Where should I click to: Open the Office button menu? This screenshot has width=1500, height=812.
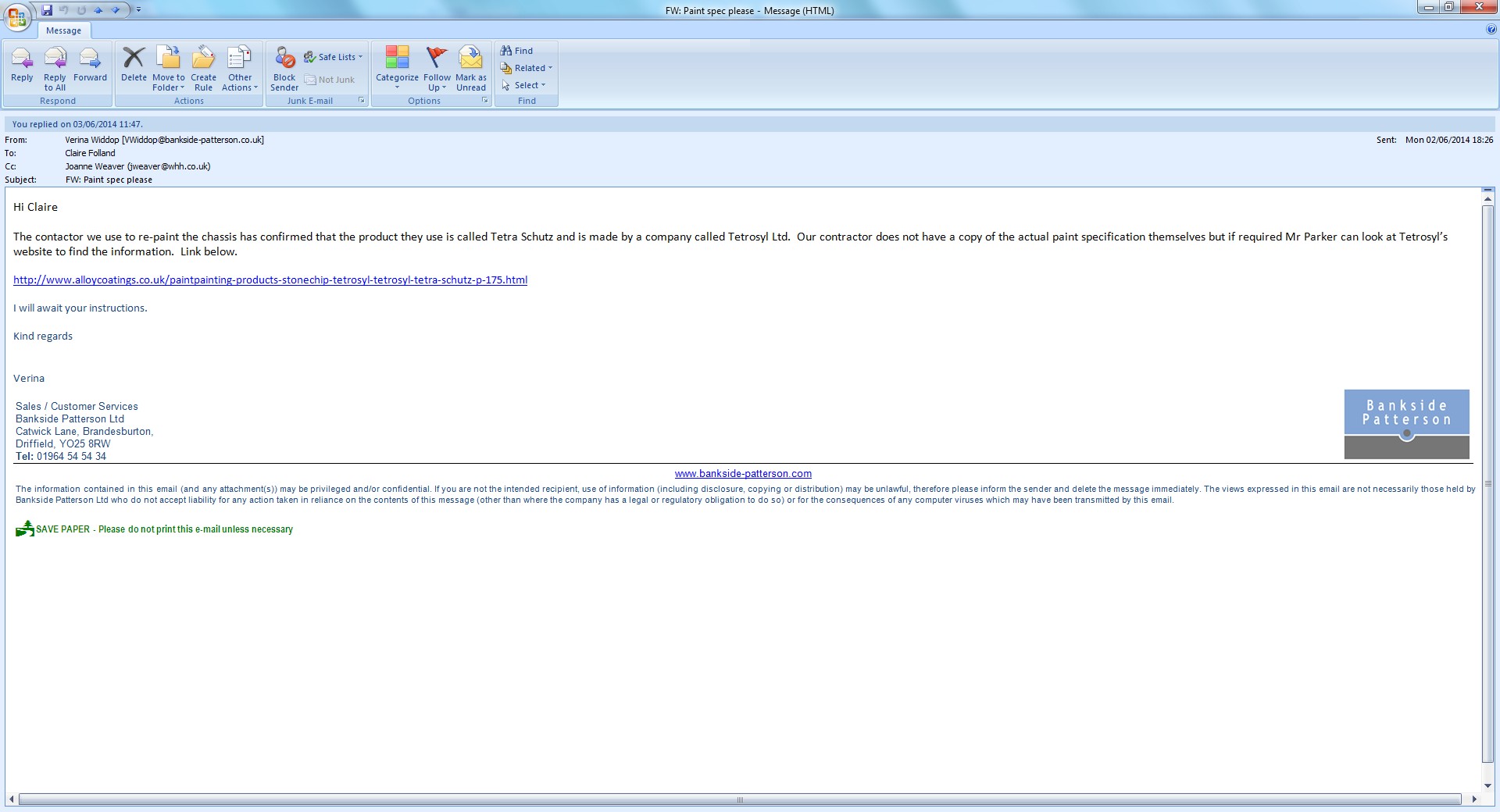pyautogui.click(x=17, y=16)
